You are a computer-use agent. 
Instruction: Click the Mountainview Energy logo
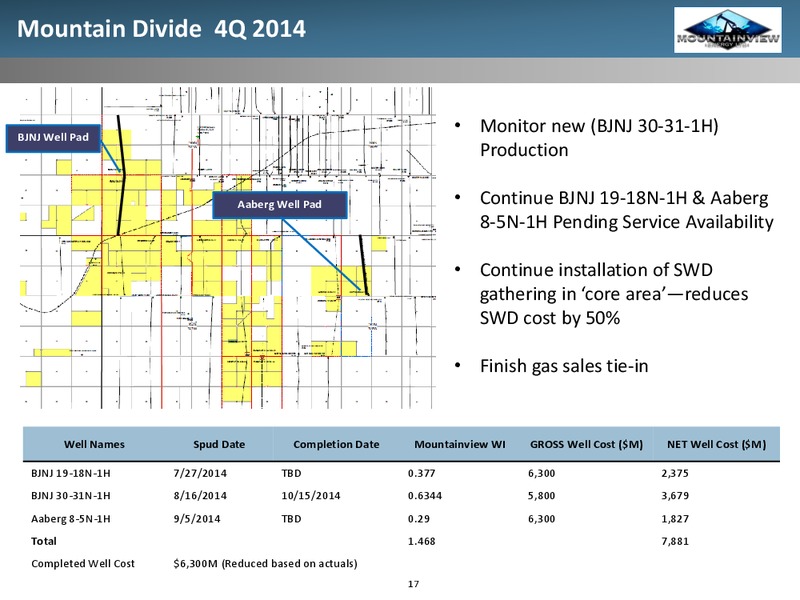coord(728,30)
